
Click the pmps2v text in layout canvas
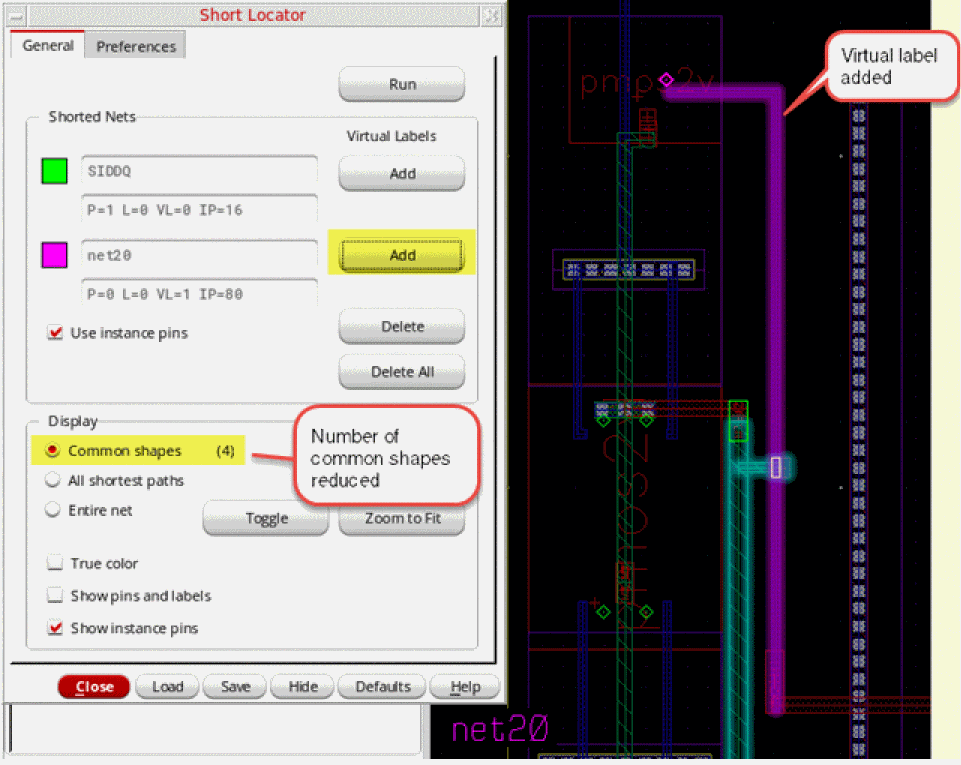pyautogui.click(x=647, y=81)
